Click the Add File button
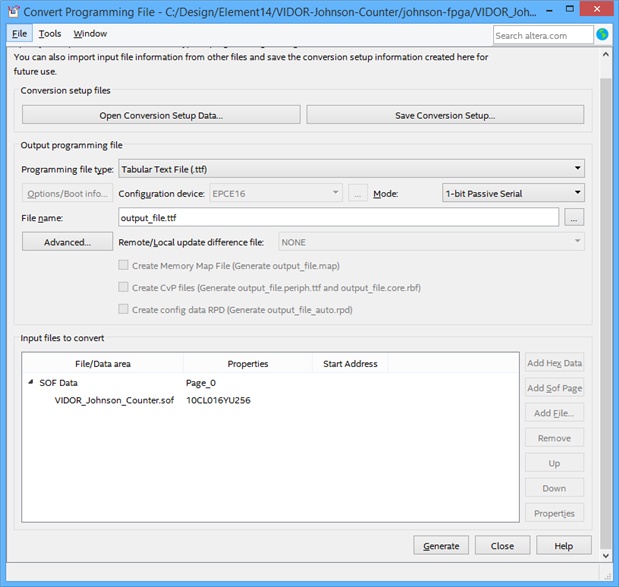 click(554, 413)
